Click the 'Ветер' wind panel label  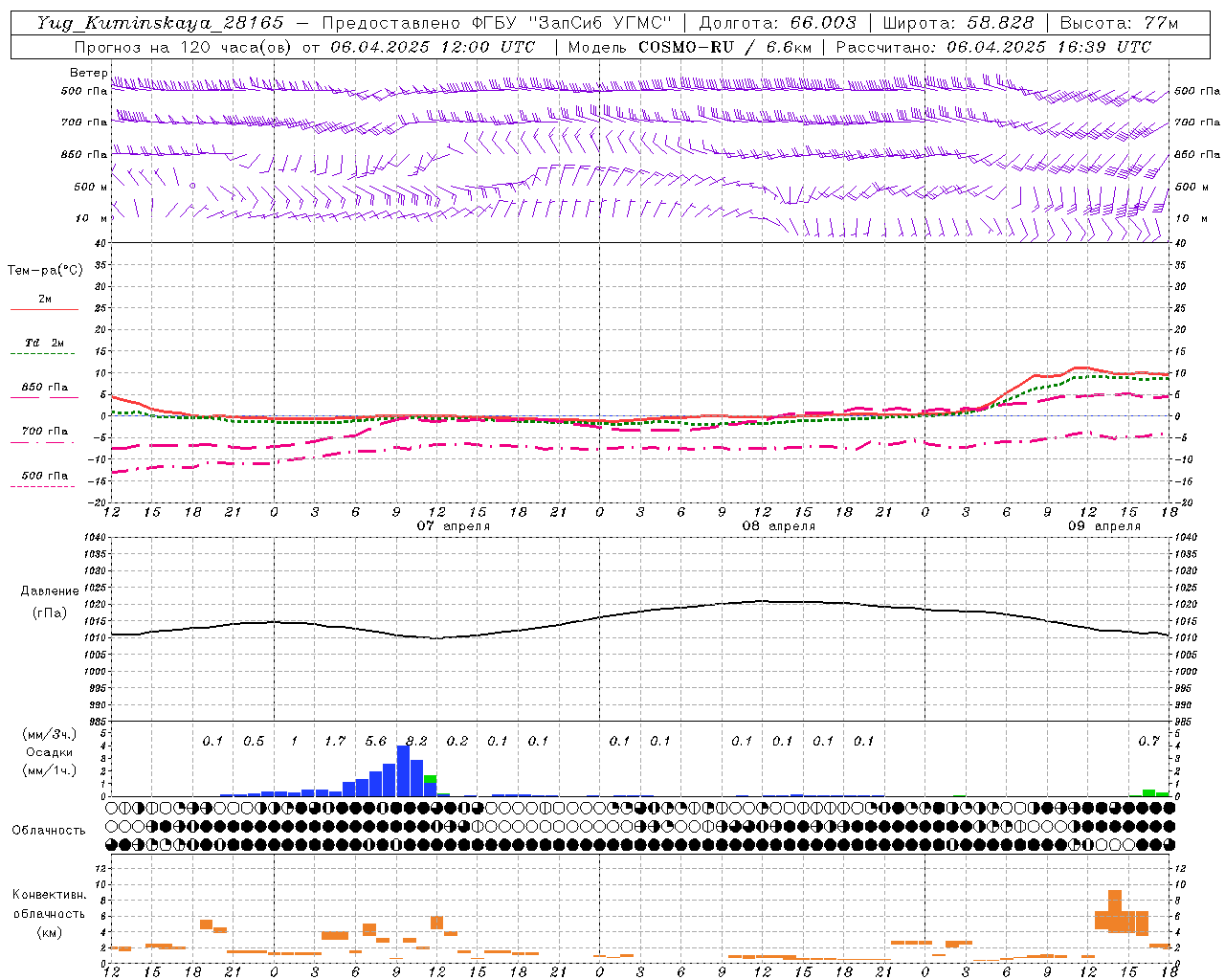click(x=88, y=73)
